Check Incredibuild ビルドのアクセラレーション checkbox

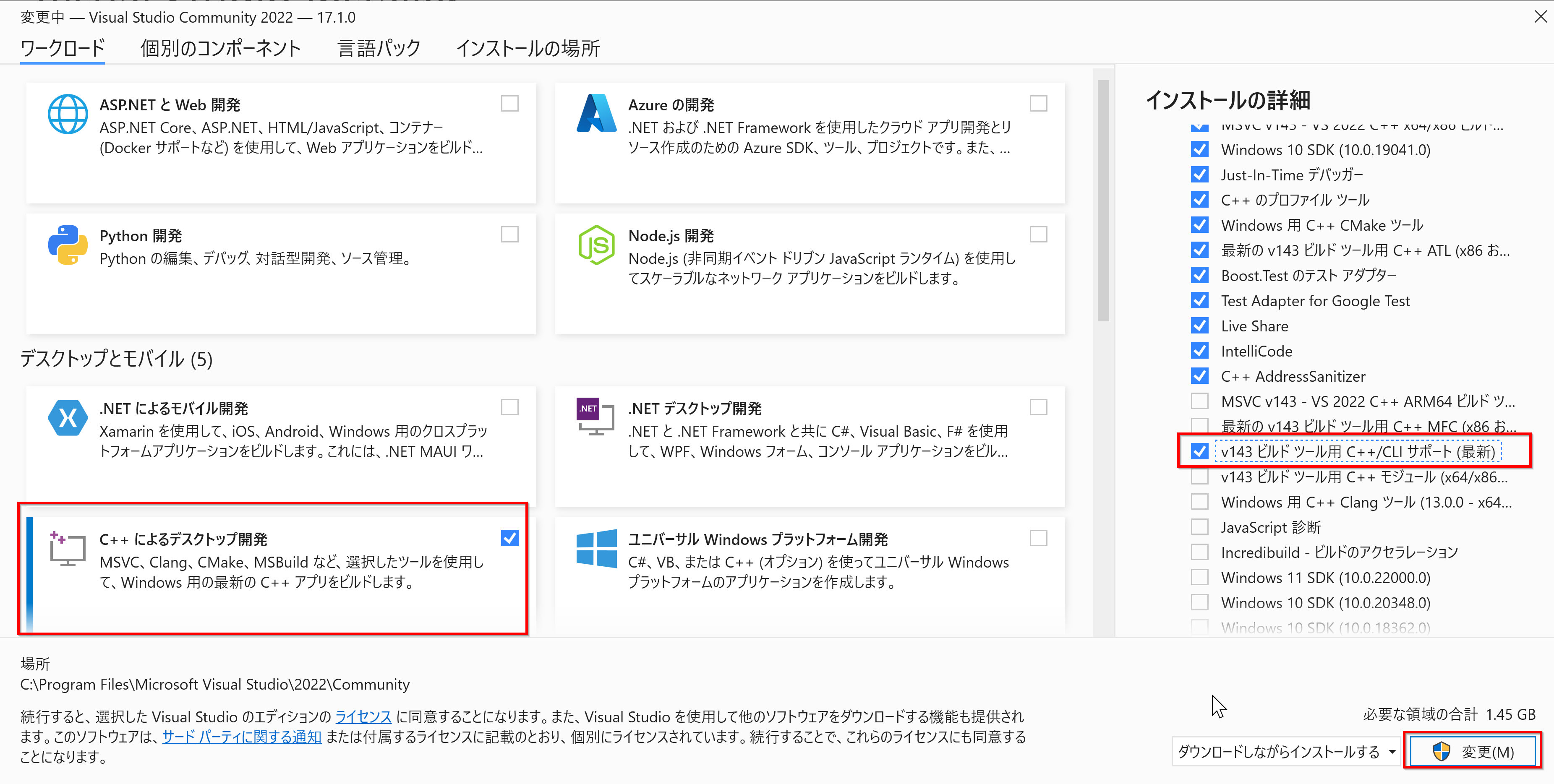[1200, 552]
